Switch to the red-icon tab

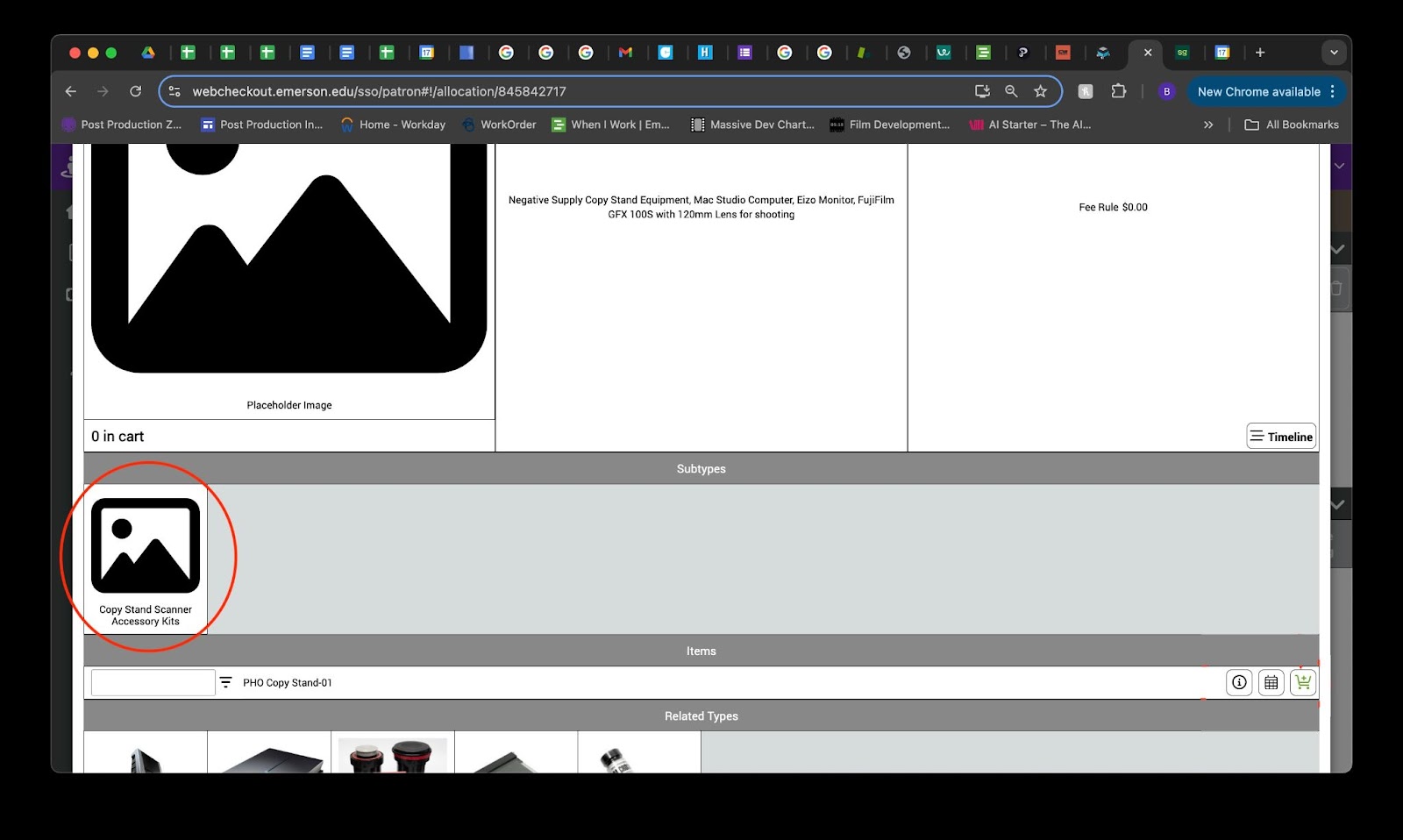(x=1063, y=53)
